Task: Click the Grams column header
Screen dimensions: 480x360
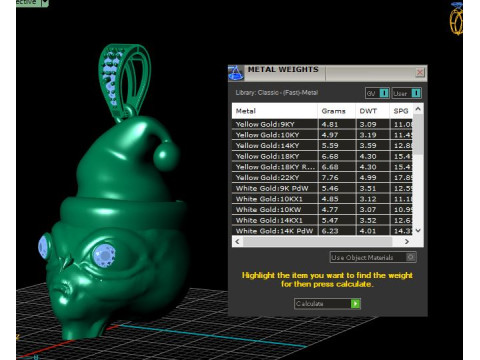Action: (x=337, y=111)
